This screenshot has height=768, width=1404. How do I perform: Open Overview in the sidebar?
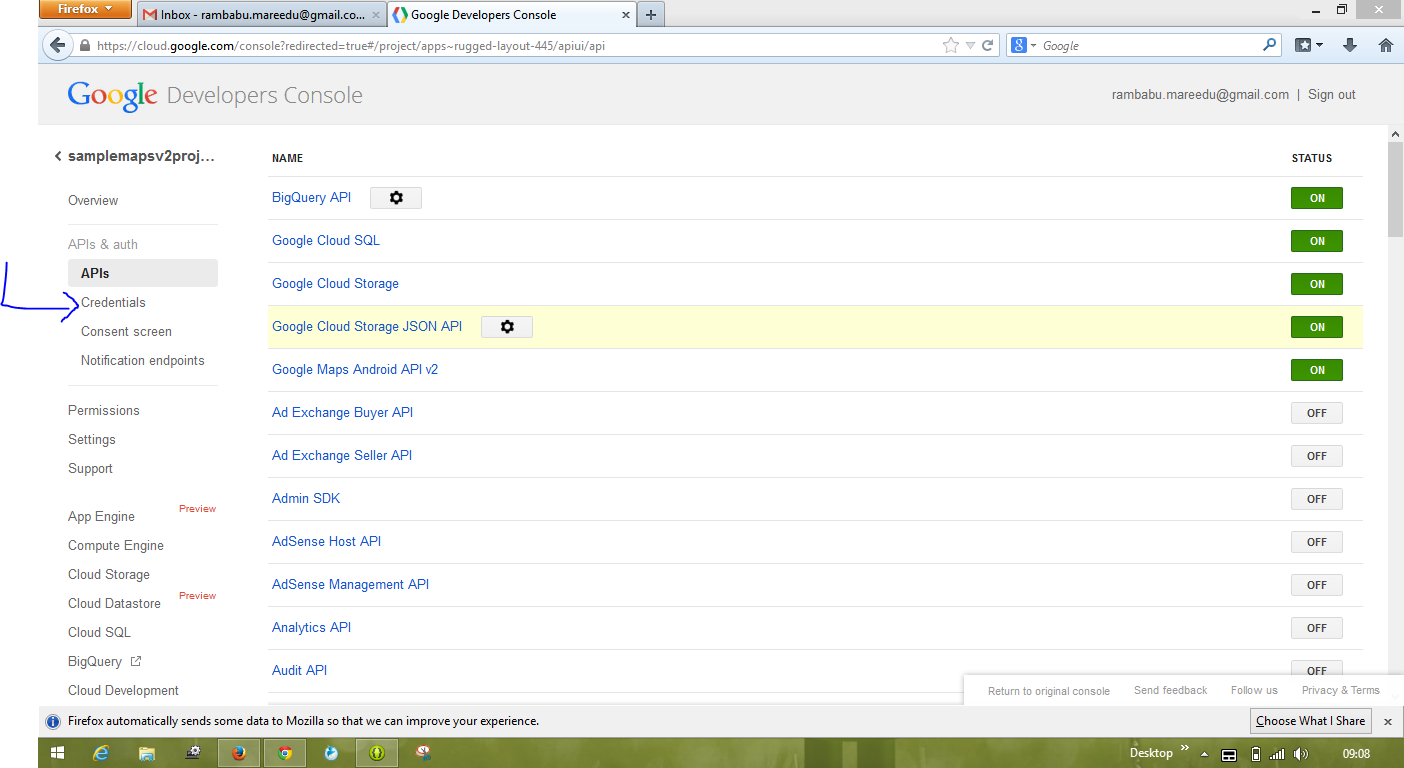(x=93, y=200)
